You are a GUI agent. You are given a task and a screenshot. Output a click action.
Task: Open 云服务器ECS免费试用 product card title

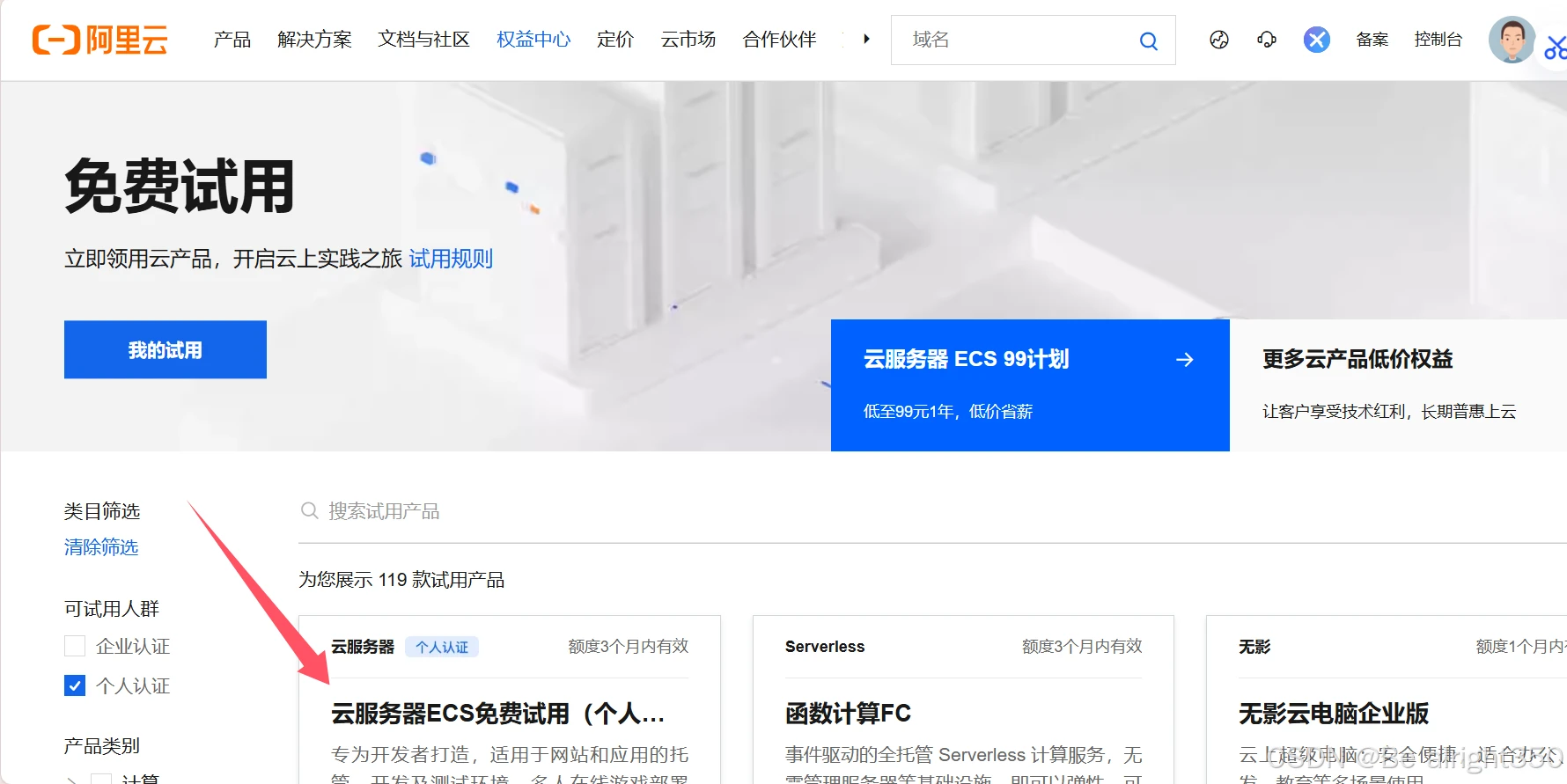pos(497,714)
